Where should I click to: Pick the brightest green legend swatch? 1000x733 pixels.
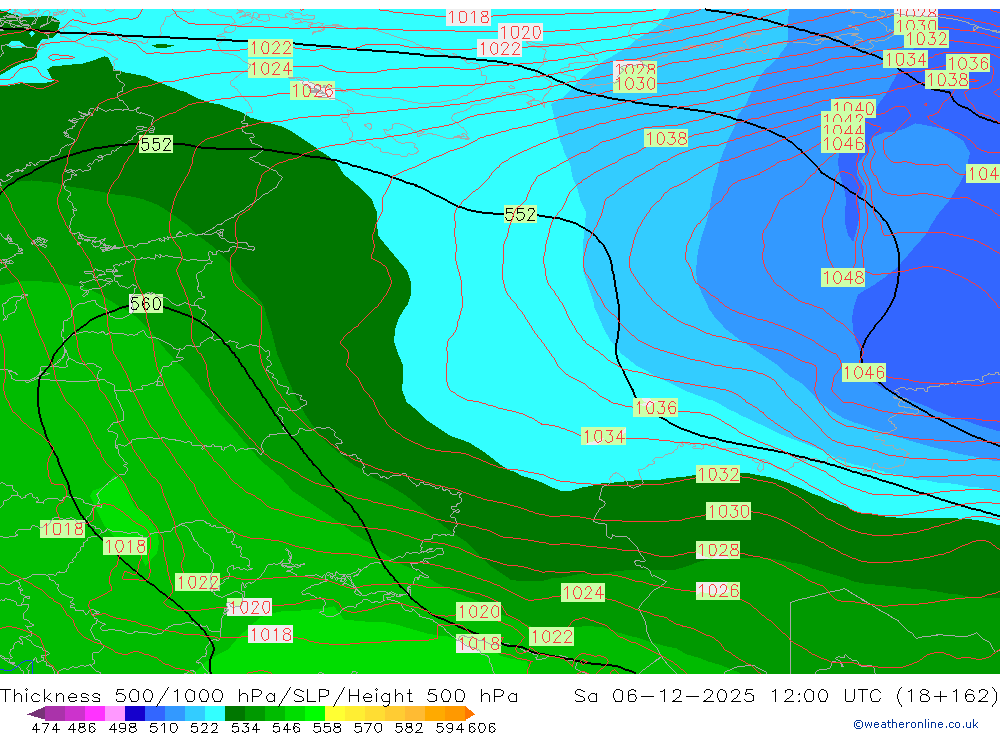(x=315, y=713)
